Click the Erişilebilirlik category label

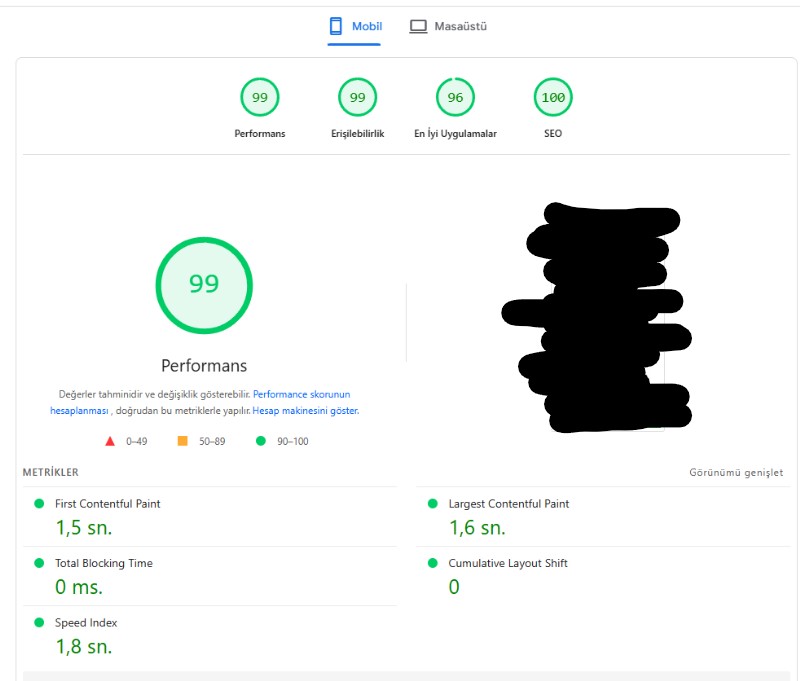[357, 134]
